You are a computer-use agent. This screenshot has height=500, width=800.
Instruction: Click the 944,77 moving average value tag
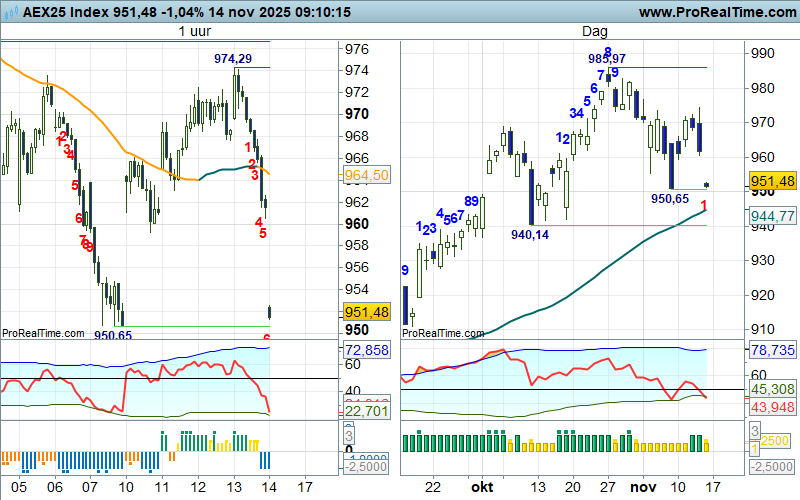point(772,216)
